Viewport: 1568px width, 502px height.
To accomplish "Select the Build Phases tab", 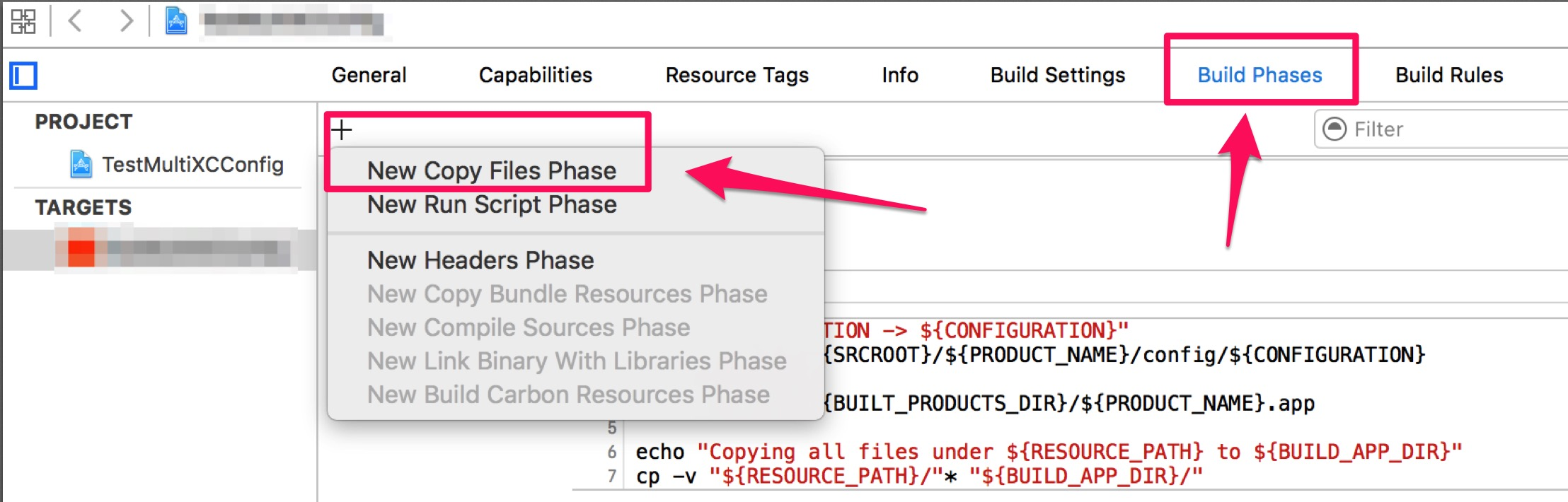I will (x=1259, y=75).
